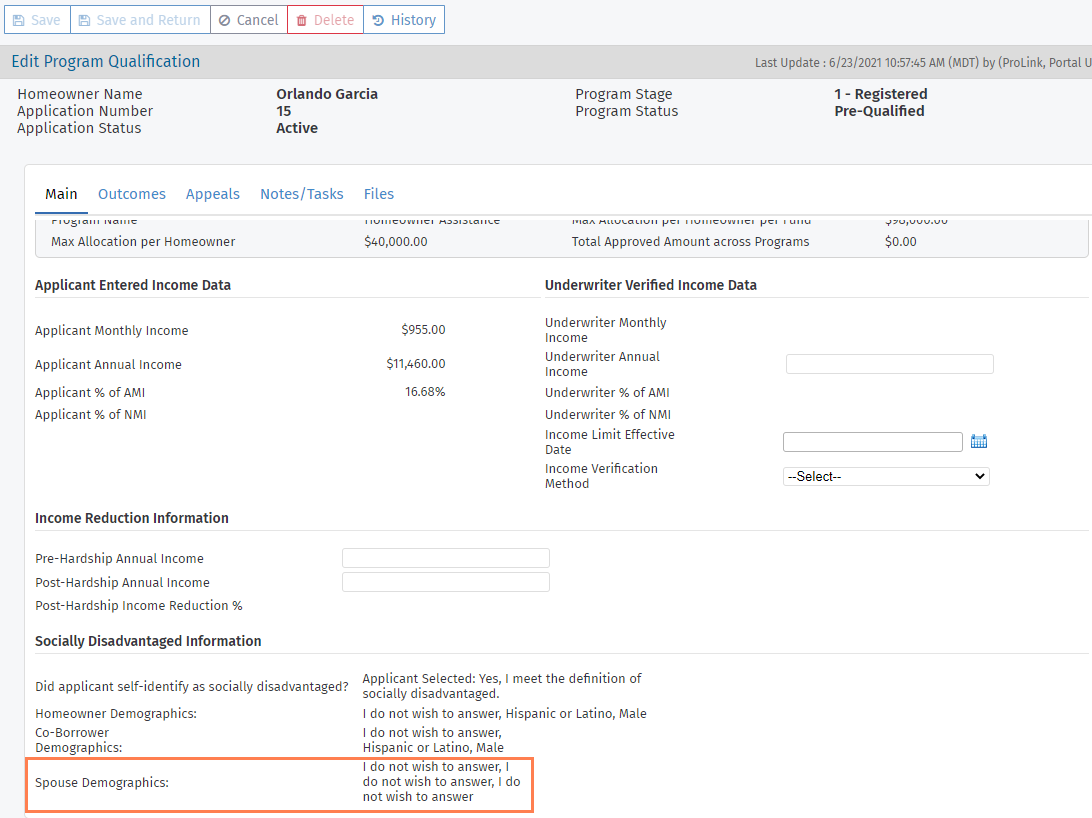Screen dimensions: 1092x818
Task: Open calendar picker for Income Limit Effective Date
Action: [979, 442]
